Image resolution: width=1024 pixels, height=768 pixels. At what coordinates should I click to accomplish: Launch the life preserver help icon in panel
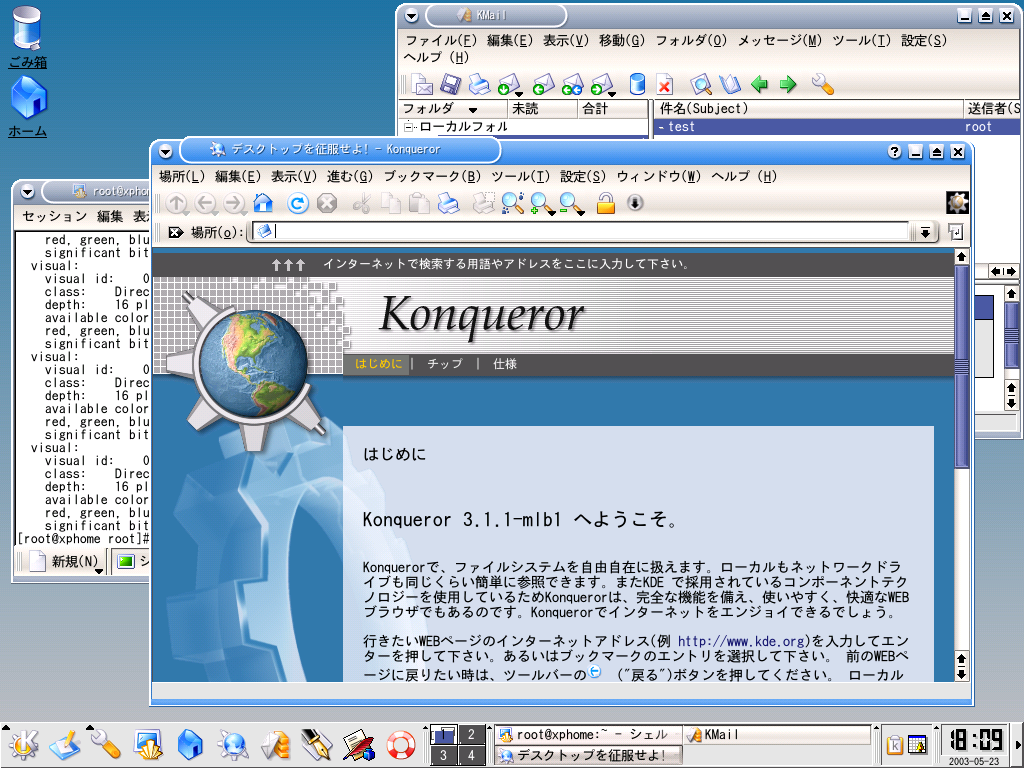[400, 744]
